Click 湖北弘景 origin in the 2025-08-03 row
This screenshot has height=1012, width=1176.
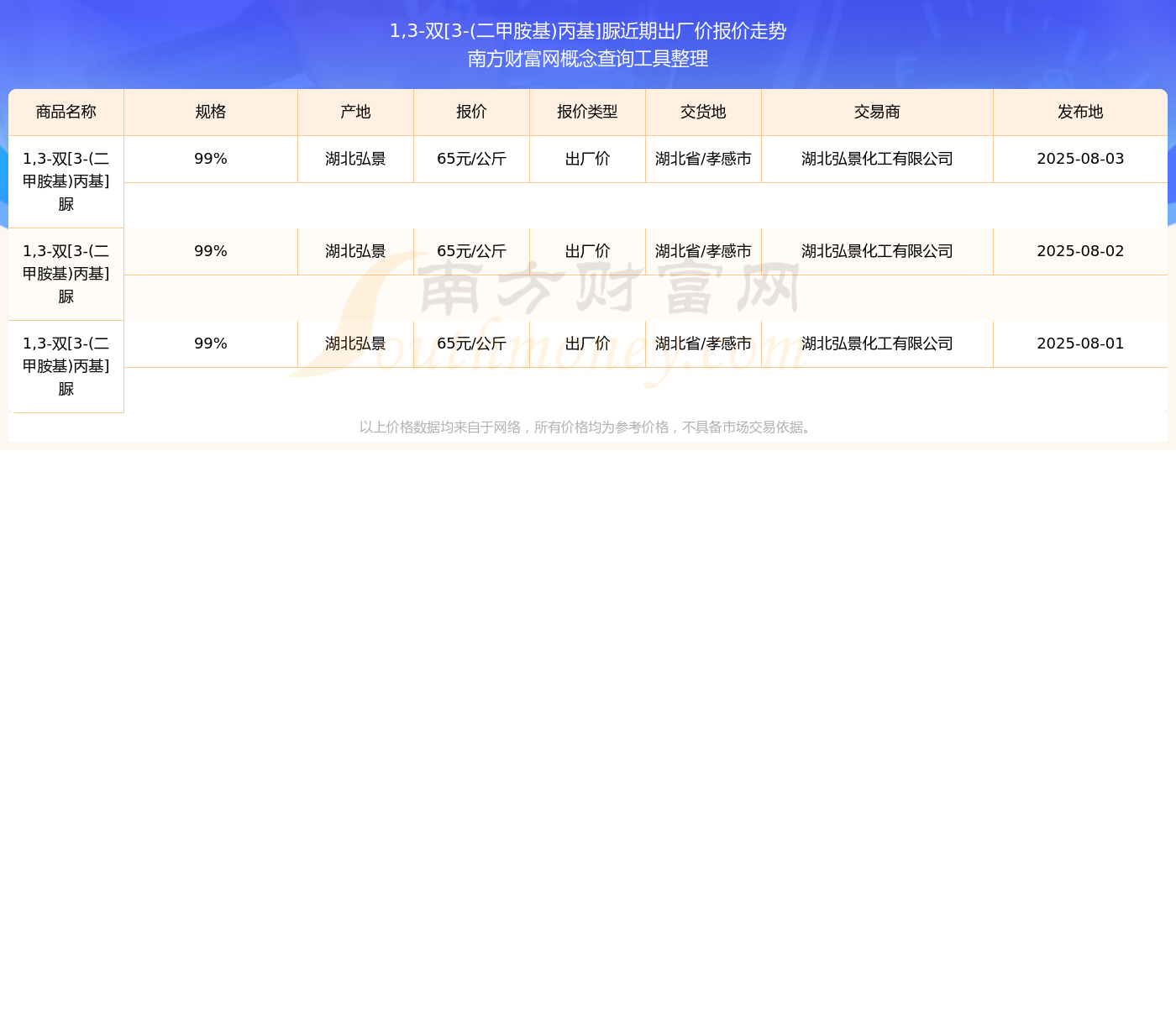pyautogui.click(x=355, y=159)
